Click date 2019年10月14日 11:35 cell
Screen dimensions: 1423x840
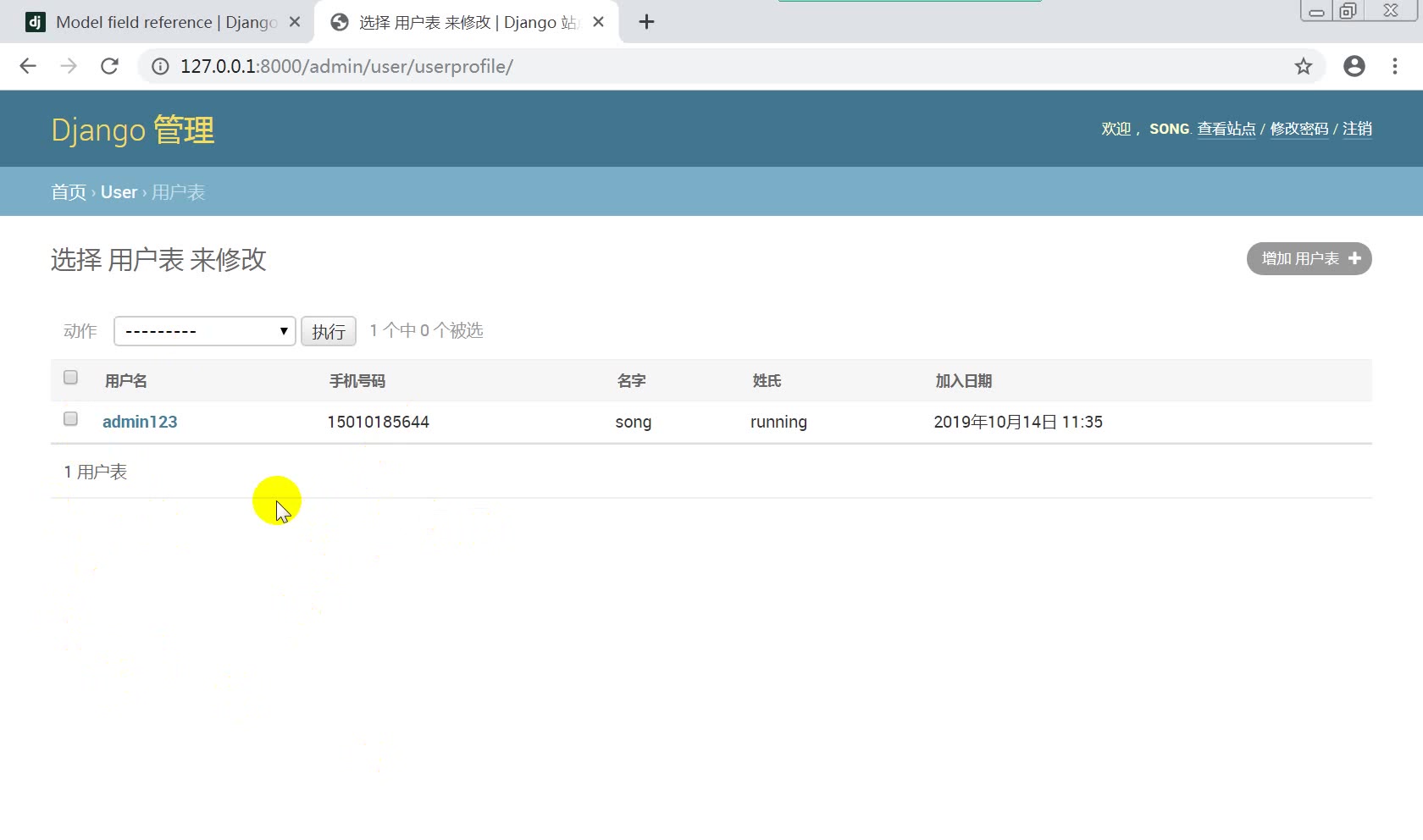[x=1018, y=422]
